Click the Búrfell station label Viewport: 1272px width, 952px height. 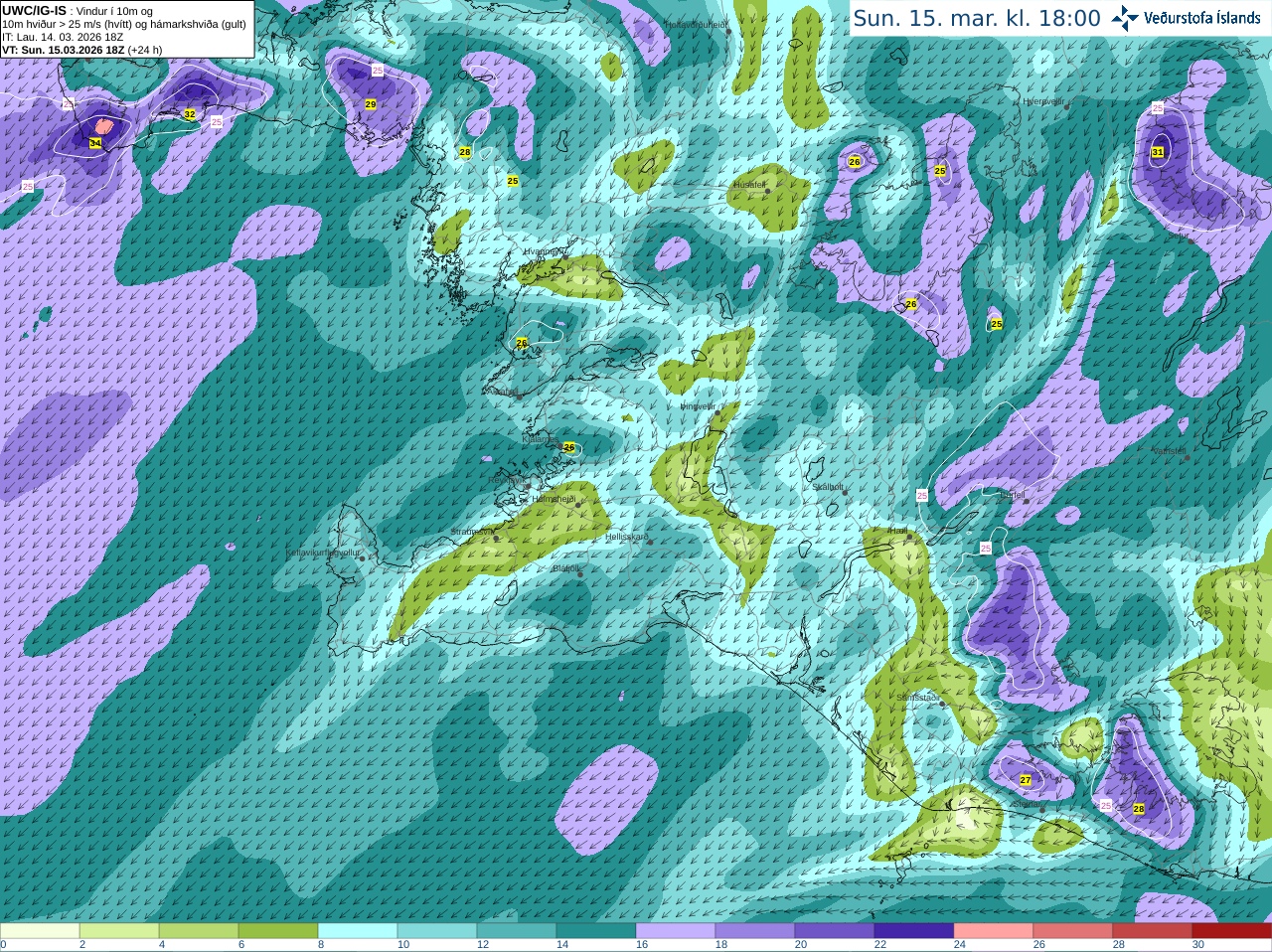click(x=1011, y=495)
